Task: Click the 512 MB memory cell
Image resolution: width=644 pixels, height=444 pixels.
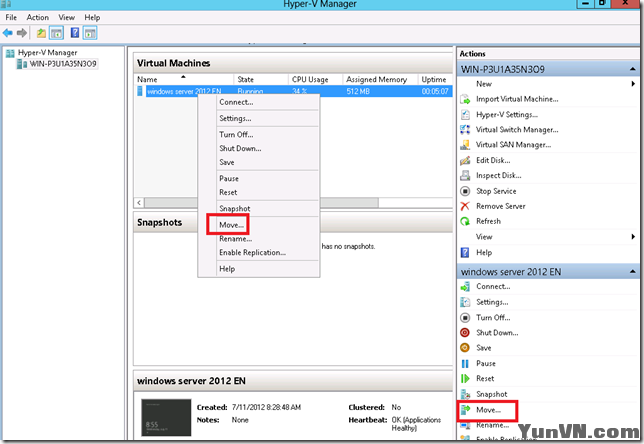Action: pos(358,91)
